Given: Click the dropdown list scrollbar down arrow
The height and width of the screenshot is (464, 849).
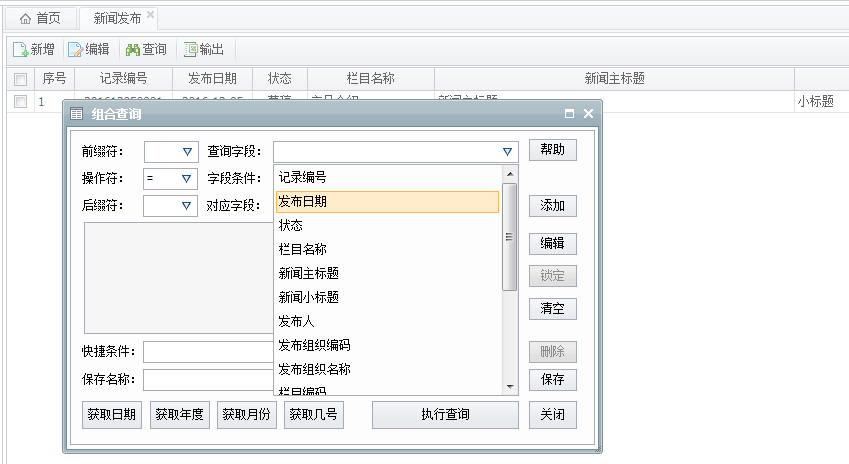Looking at the screenshot, I should click(x=510, y=386).
